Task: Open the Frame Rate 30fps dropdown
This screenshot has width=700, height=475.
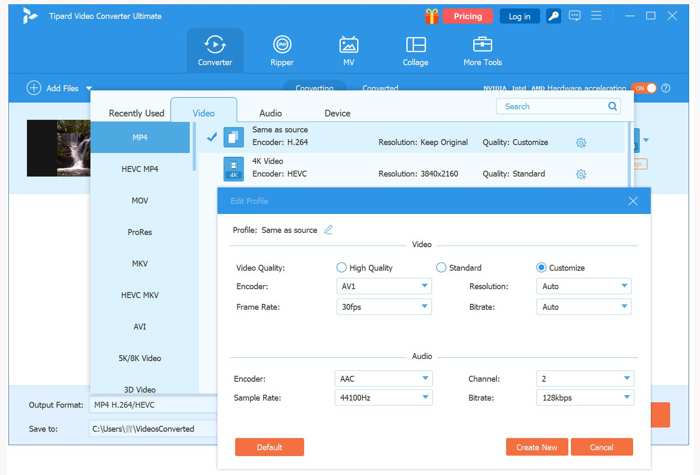Action: coord(384,307)
